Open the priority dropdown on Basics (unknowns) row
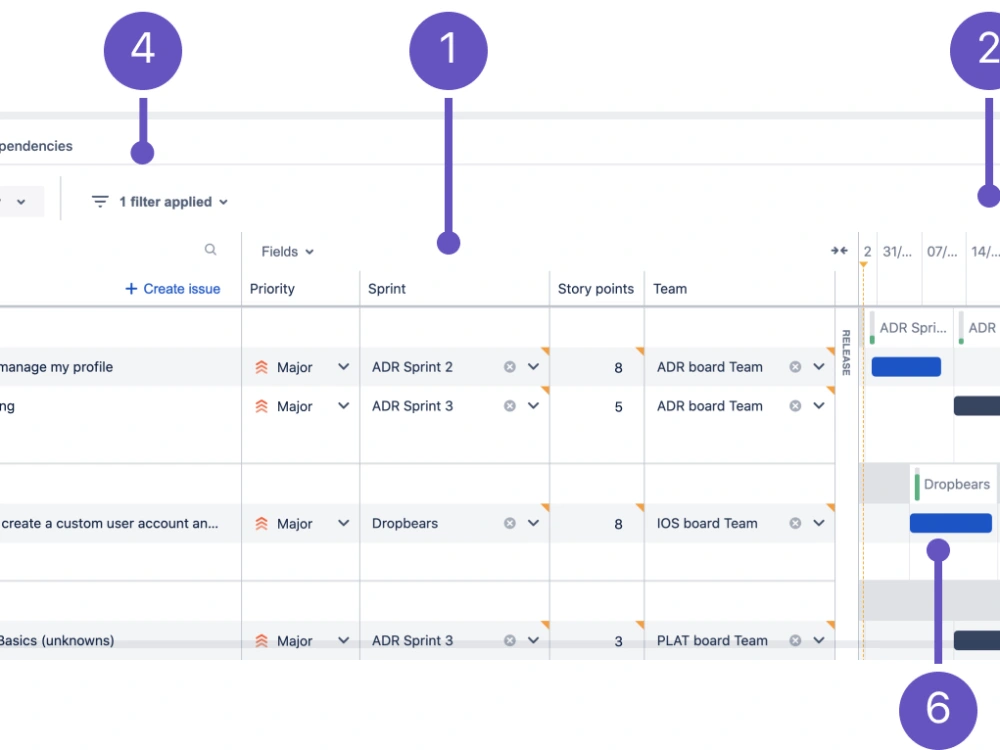 [343, 640]
